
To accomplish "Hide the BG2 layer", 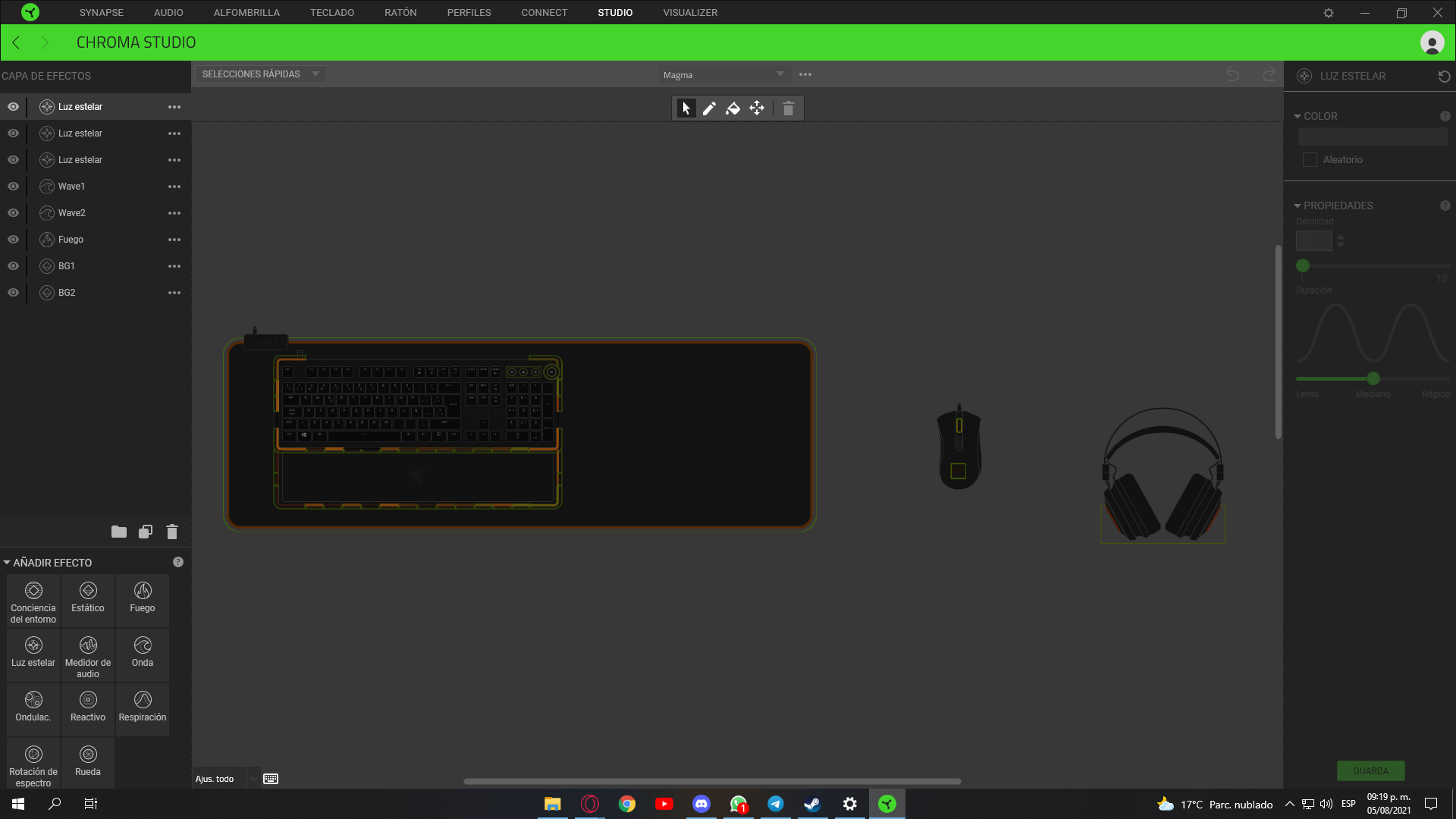I will (14, 293).
